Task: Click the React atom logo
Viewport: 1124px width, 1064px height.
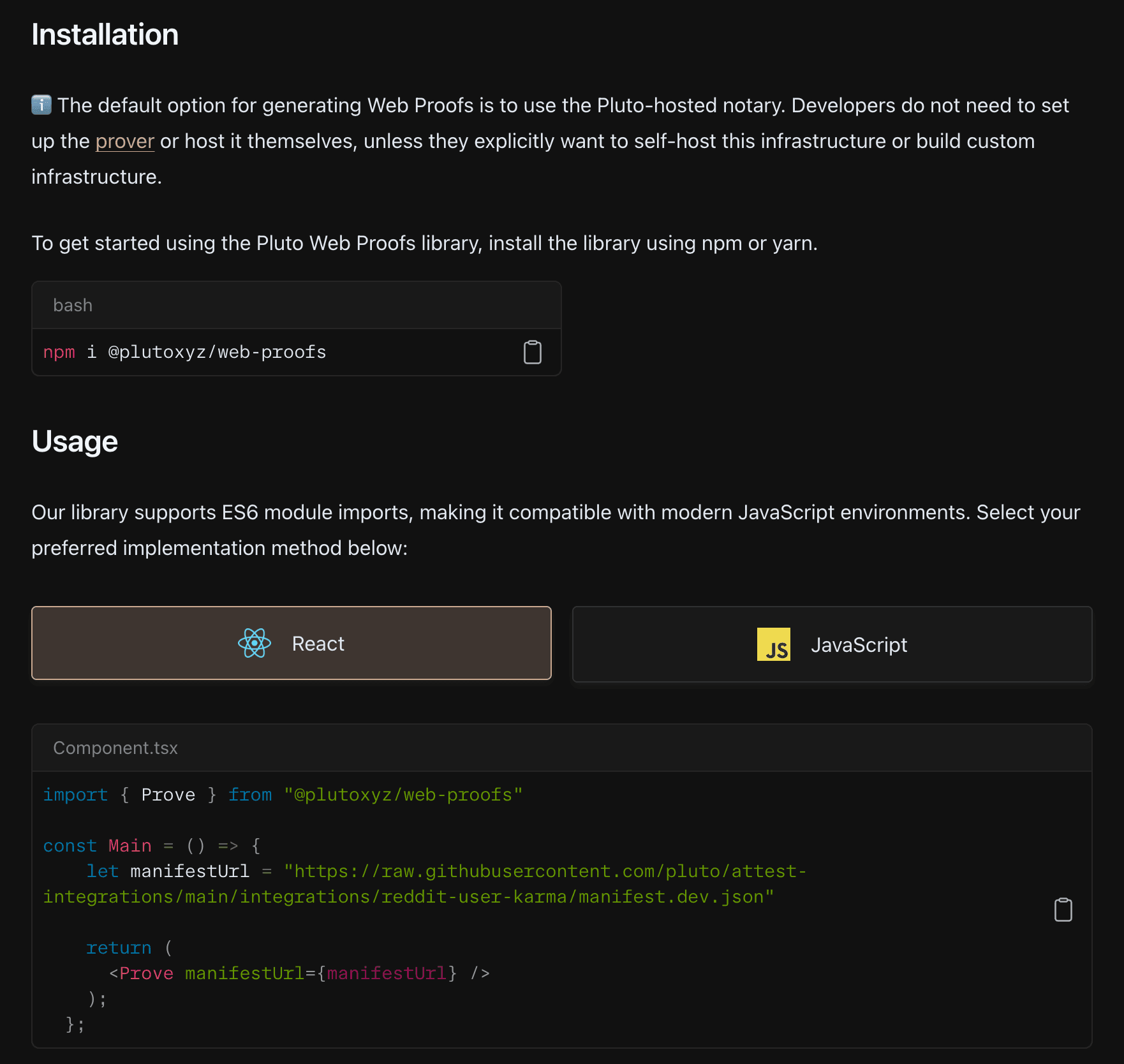Action: click(255, 643)
